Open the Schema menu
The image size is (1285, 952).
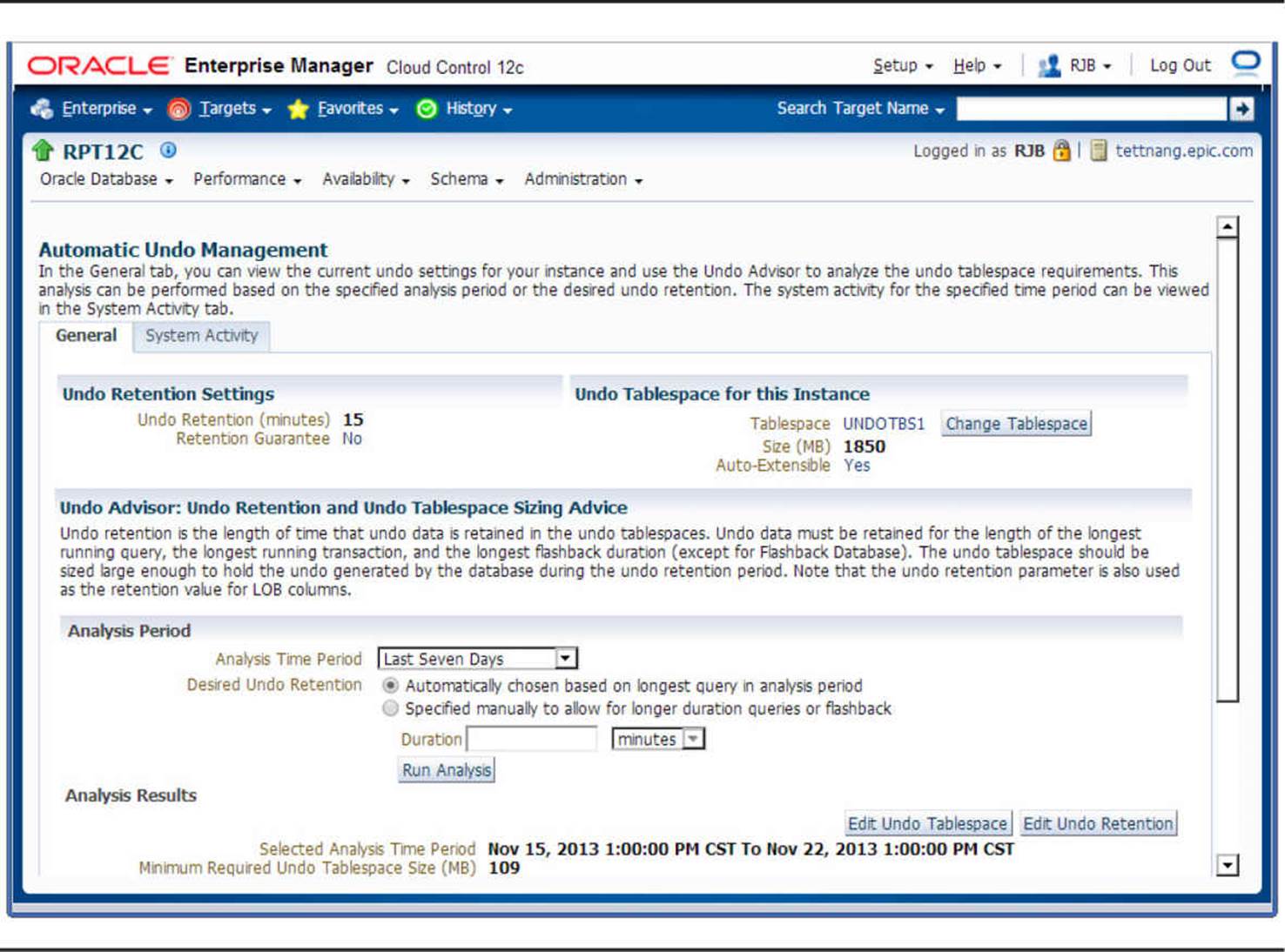467,179
